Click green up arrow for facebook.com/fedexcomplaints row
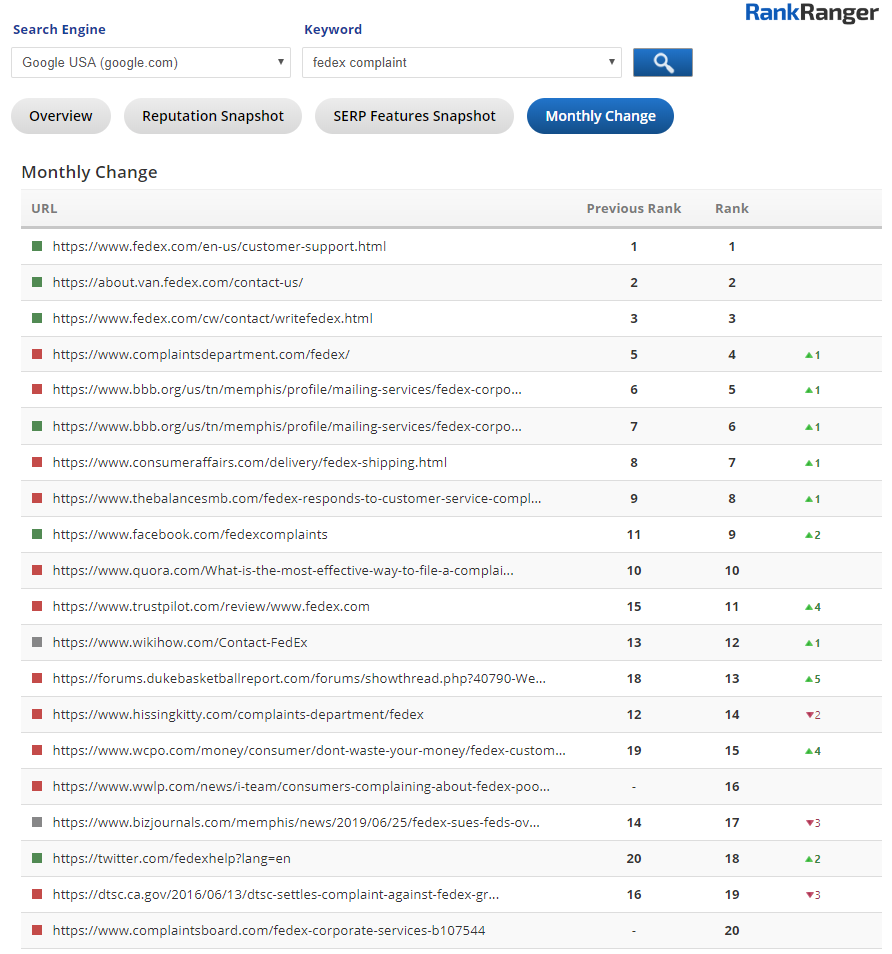 (808, 535)
